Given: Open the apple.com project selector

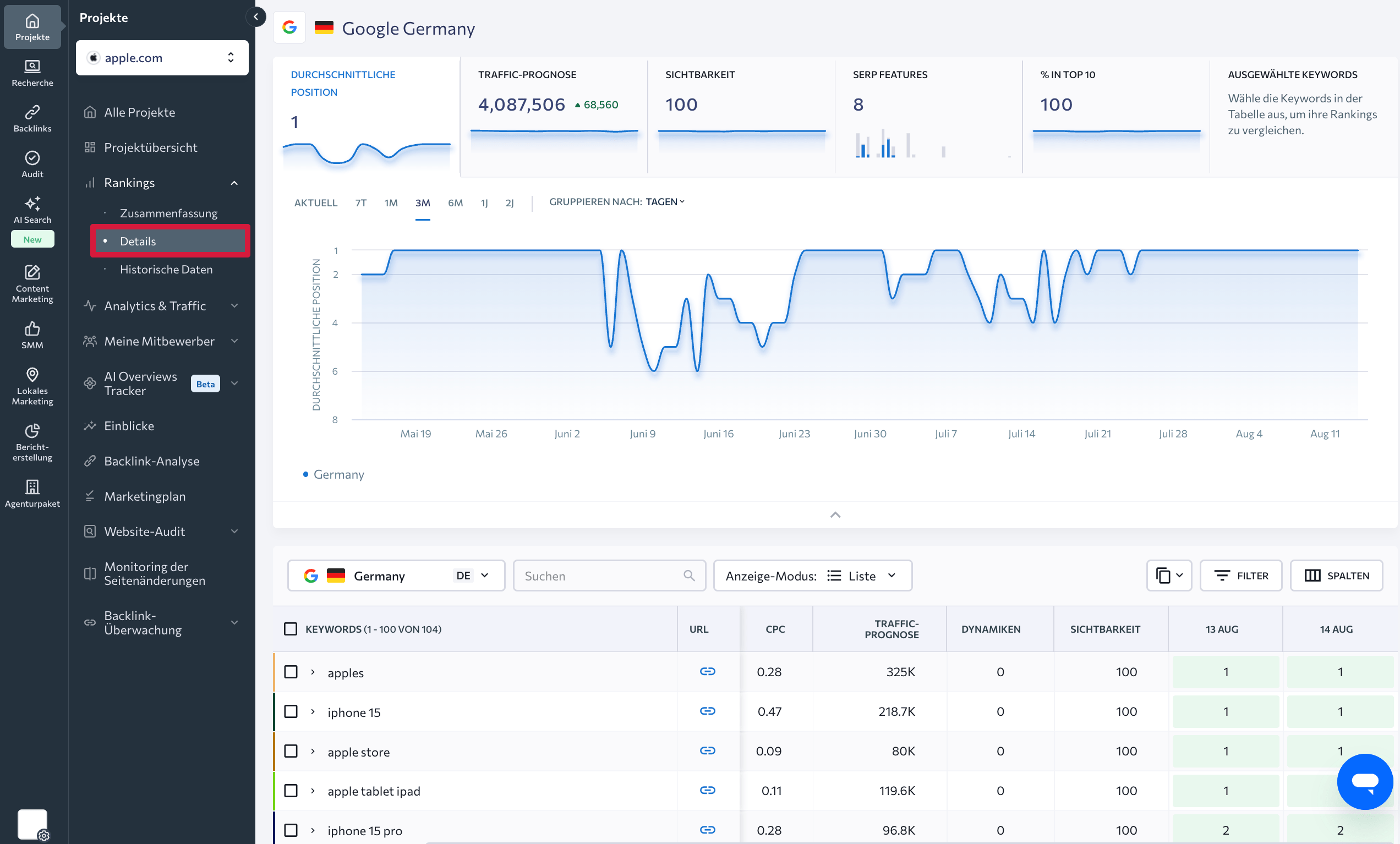Looking at the screenshot, I should tap(162, 57).
